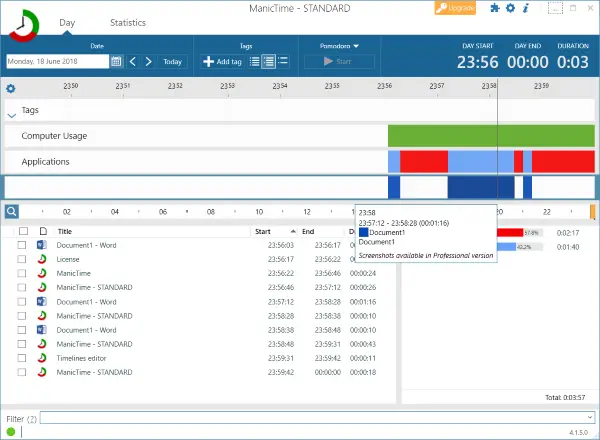Click the Applications timeline label

point(46,161)
